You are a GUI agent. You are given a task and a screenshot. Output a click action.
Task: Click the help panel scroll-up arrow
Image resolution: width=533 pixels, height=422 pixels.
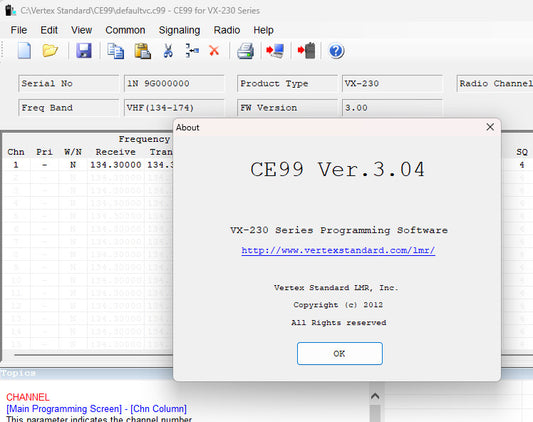click(375, 396)
